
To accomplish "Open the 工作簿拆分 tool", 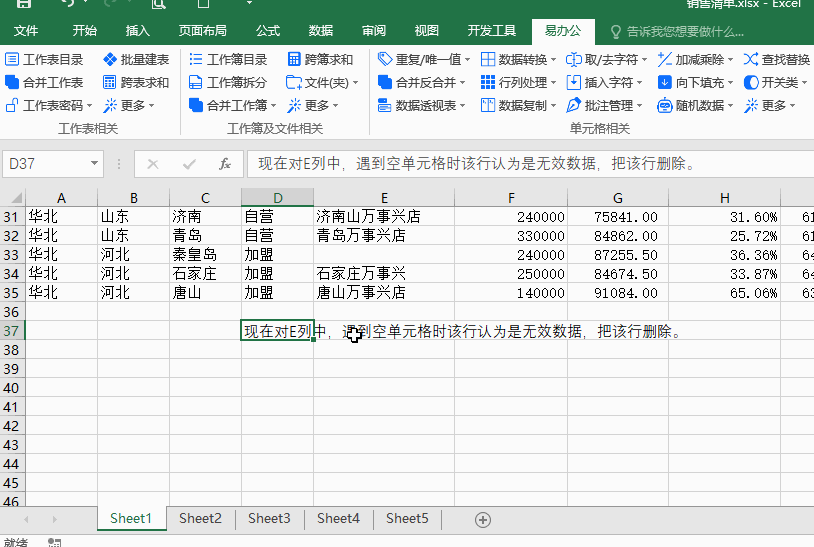I will (x=228, y=83).
